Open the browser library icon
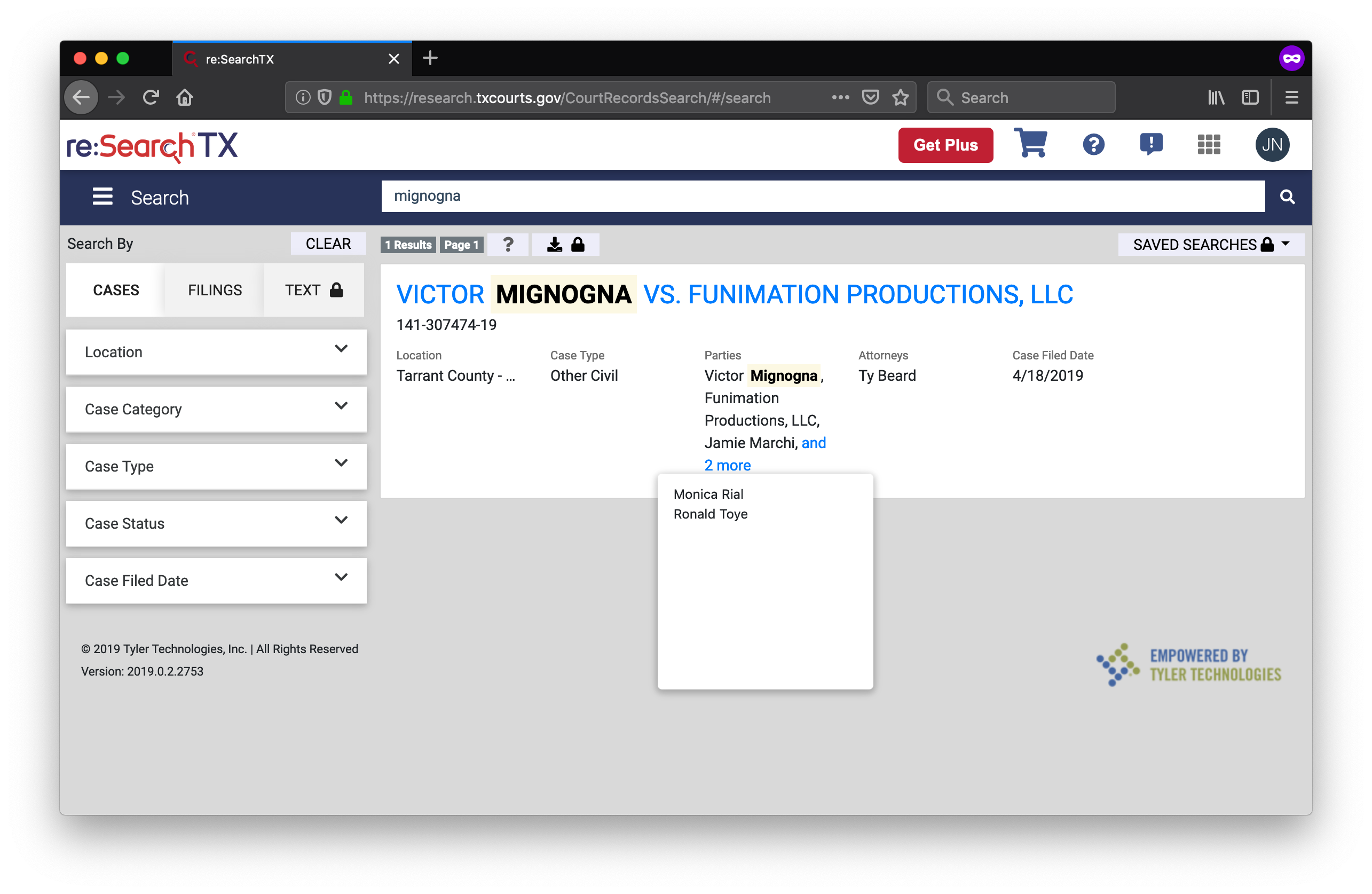Image resolution: width=1372 pixels, height=894 pixels. (x=1216, y=98)
